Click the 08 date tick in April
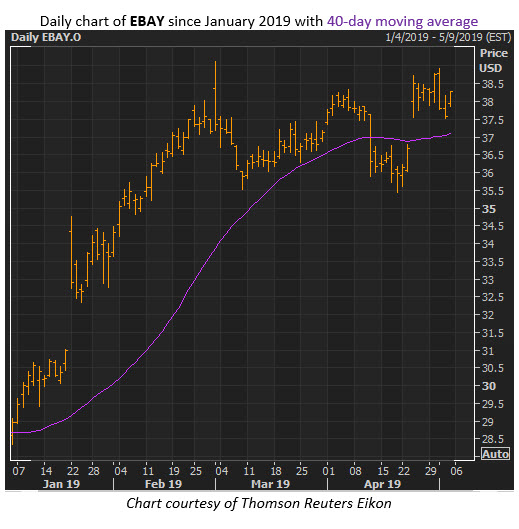 pos(355,471)
